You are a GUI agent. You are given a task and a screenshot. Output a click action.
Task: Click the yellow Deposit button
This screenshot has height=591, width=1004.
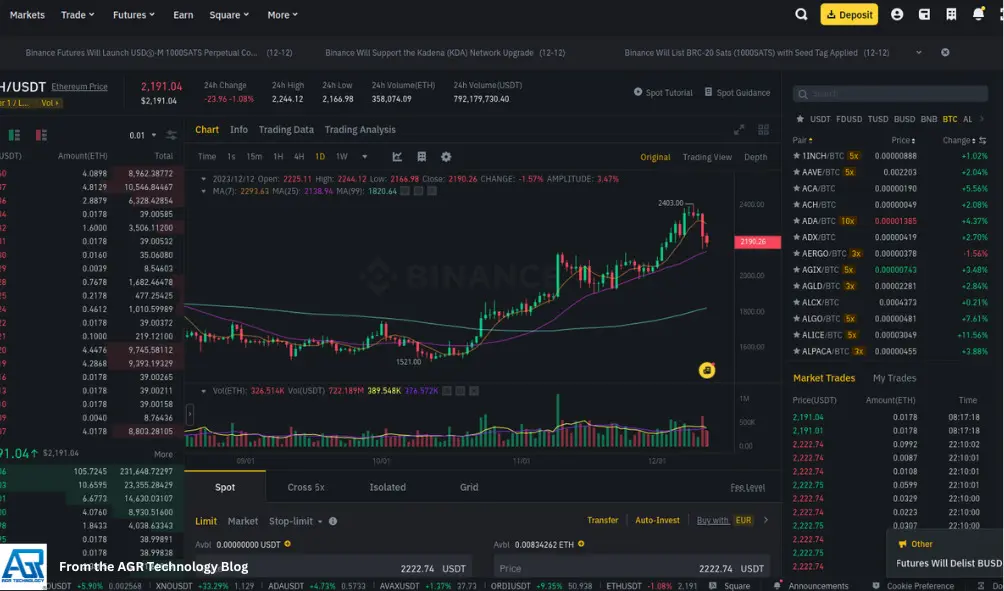[x=849, y=15]
